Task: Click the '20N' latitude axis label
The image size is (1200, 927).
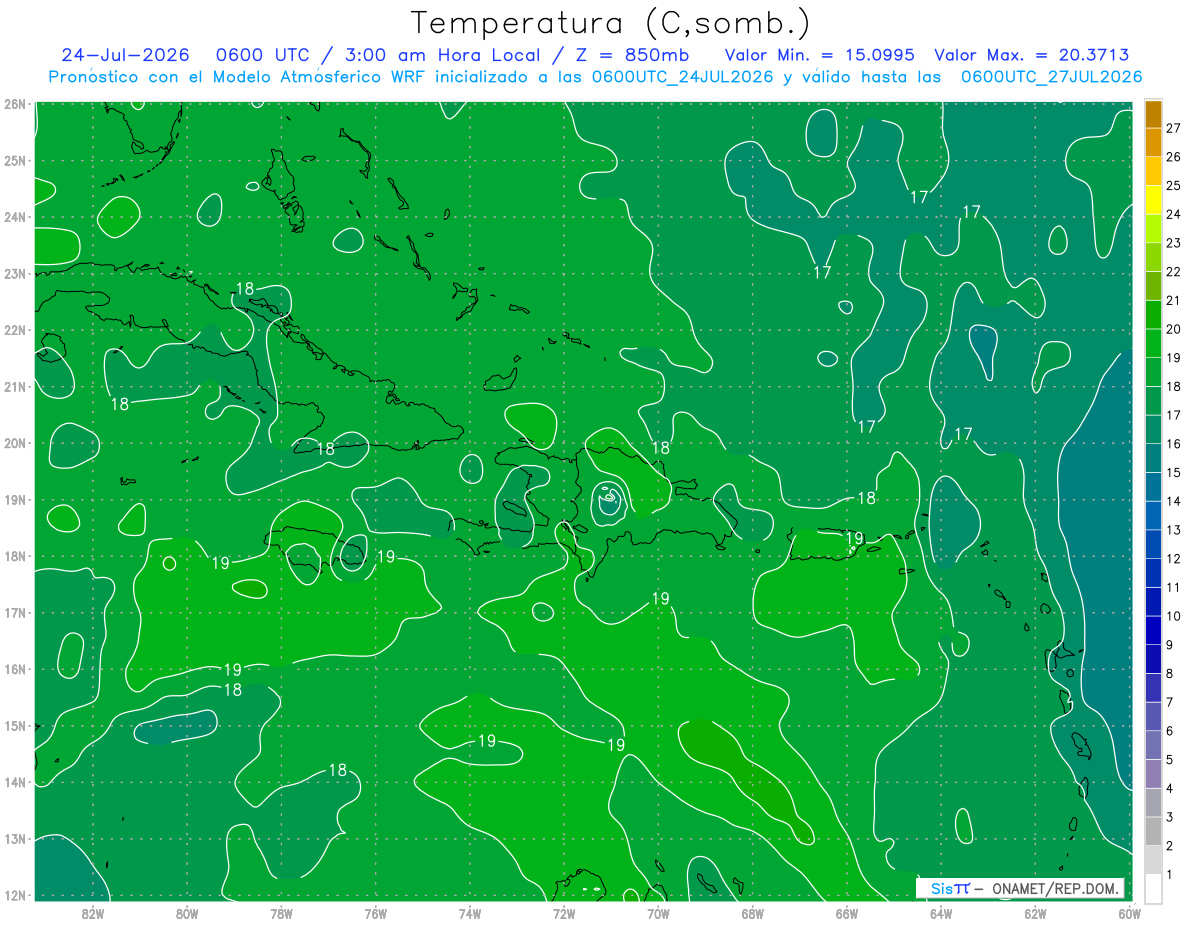Action: click(15, 443)
